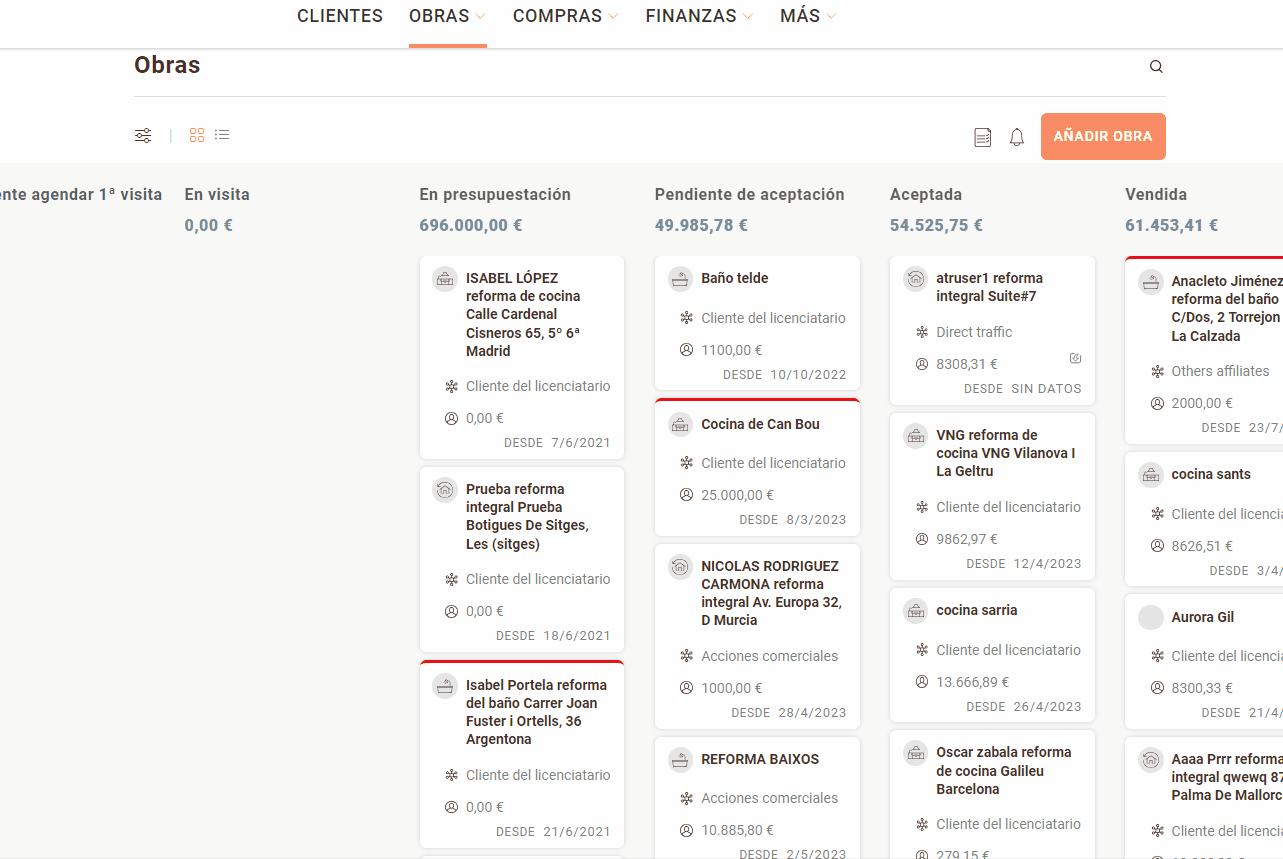This screenshot has width=1283, height=859.
Task: Open the cocina sarria card
Action: pos(976,611)
